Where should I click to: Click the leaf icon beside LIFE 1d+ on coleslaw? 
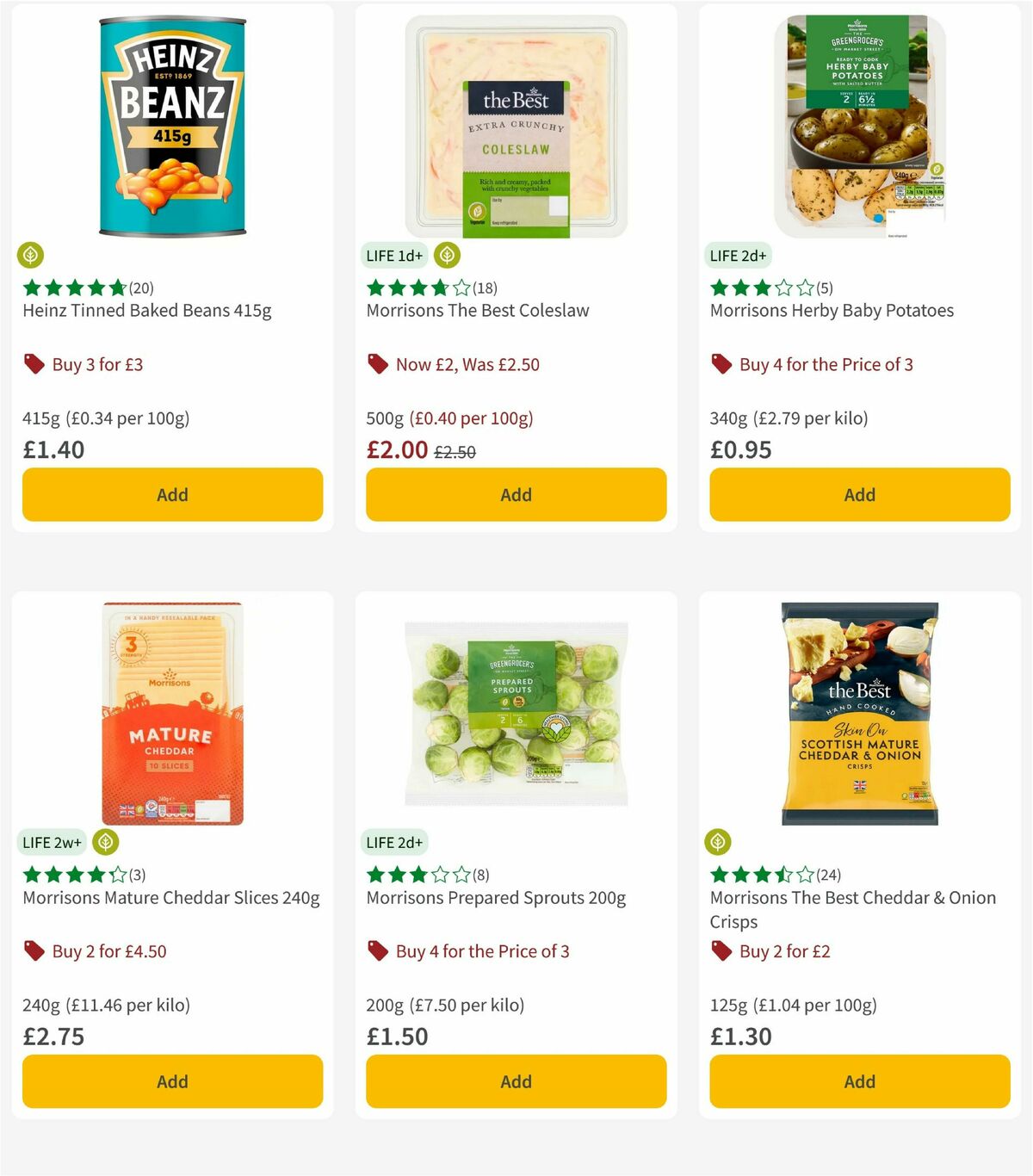pos(446,255)
